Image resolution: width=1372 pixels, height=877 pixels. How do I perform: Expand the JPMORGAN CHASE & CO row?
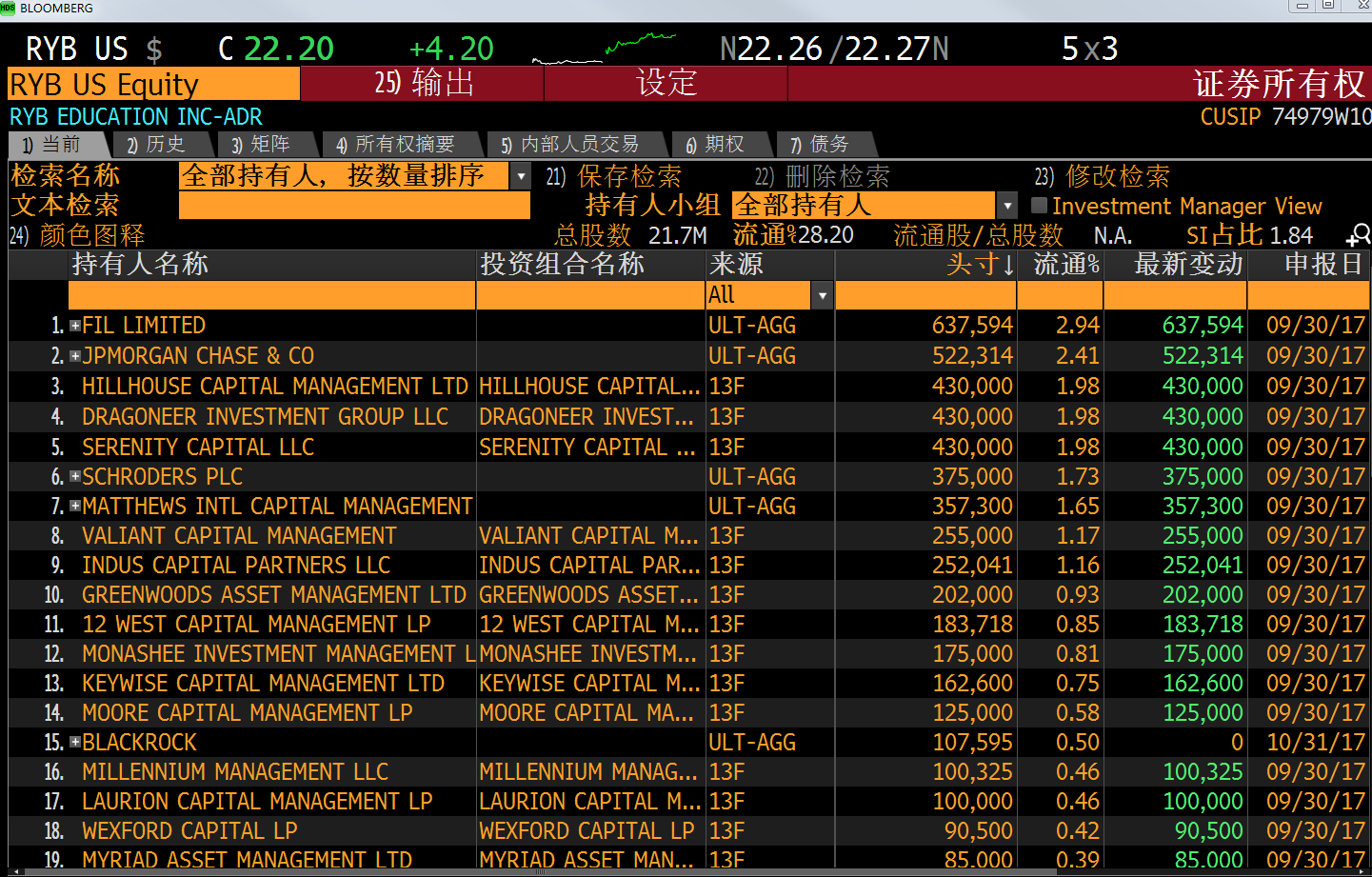pos(75,356)
